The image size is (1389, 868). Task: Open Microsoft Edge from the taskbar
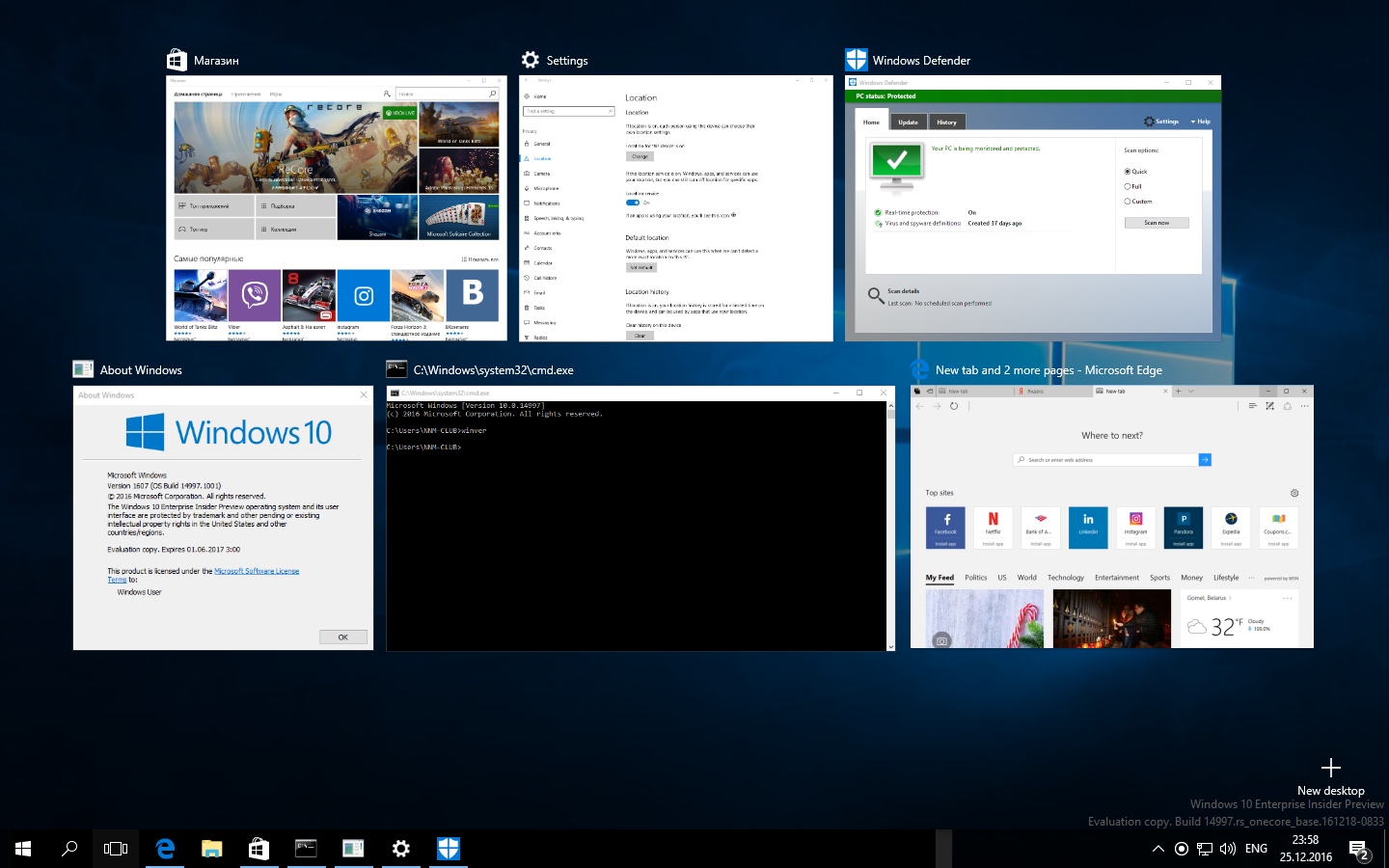tap(165, 849)
